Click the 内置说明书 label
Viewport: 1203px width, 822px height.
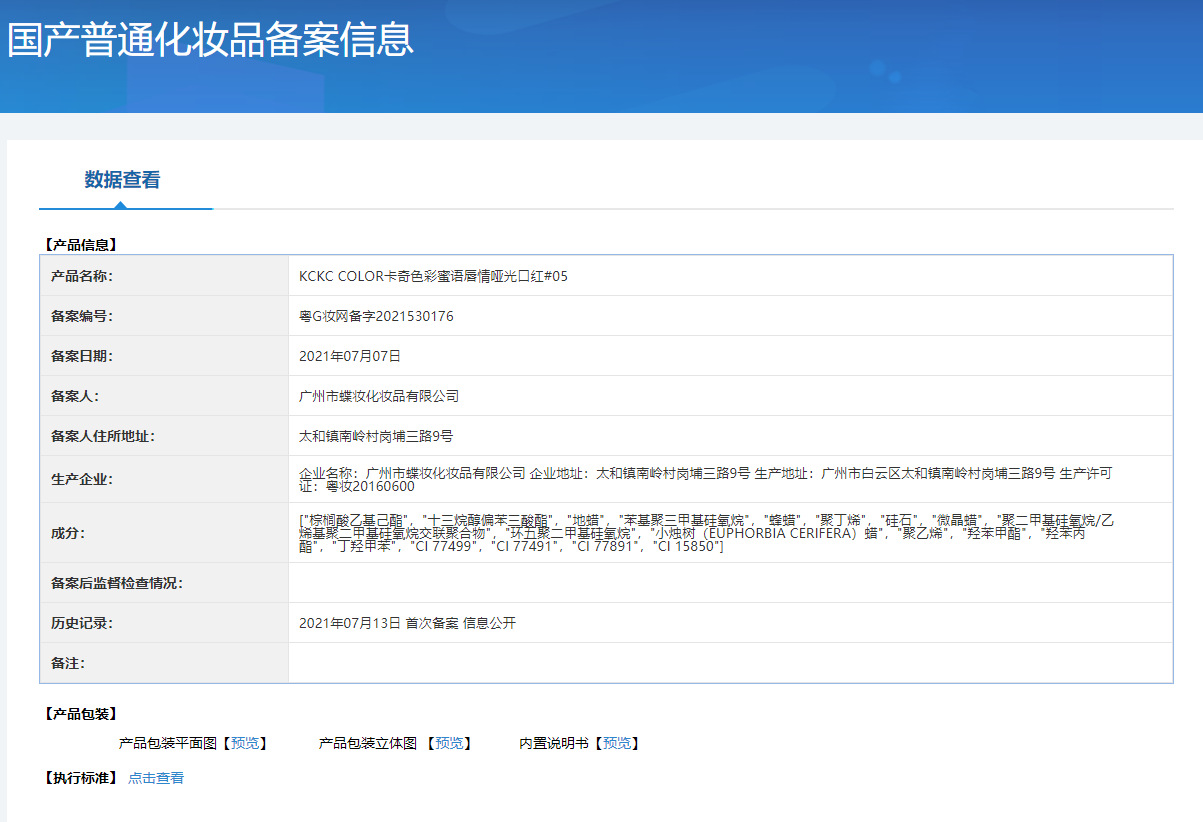[554, 744]
